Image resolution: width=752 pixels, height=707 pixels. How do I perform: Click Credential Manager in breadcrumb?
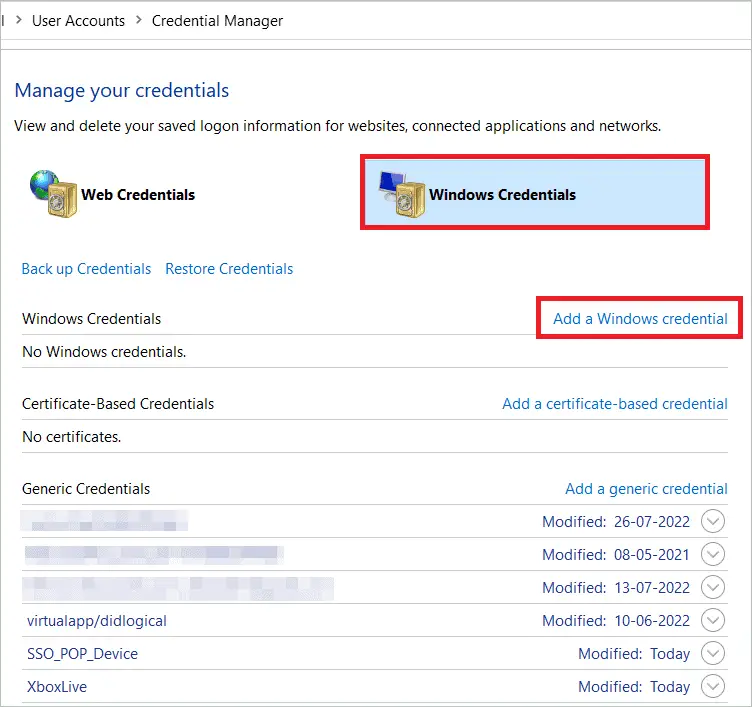[217, 21]
